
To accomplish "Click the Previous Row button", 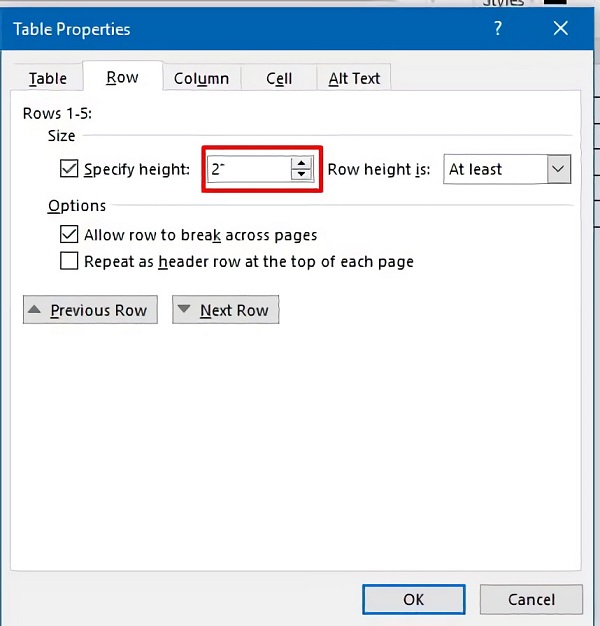I will click(89, 310).
